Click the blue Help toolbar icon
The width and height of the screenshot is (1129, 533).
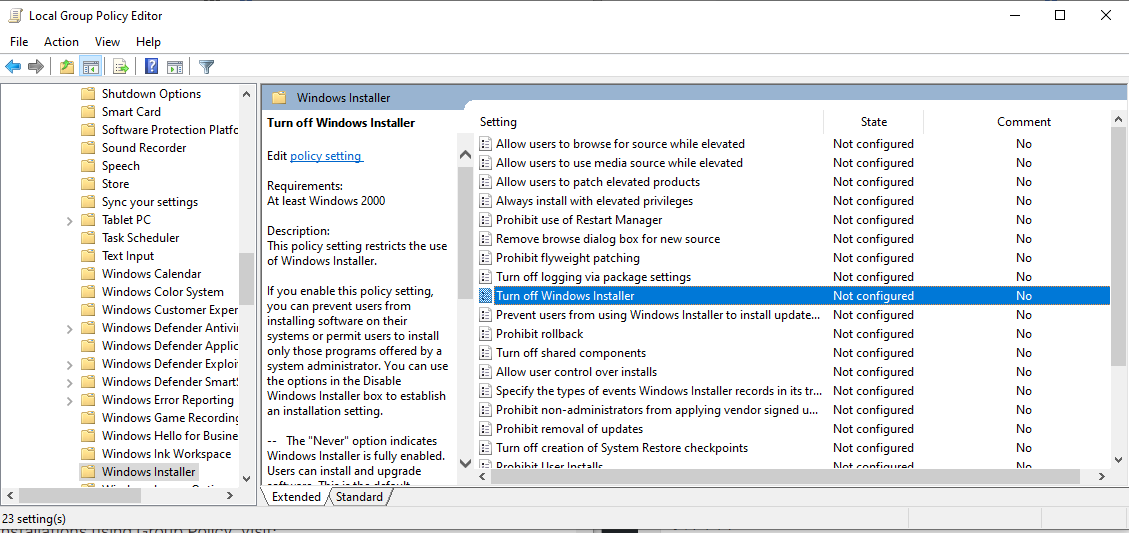coord(151,67)
